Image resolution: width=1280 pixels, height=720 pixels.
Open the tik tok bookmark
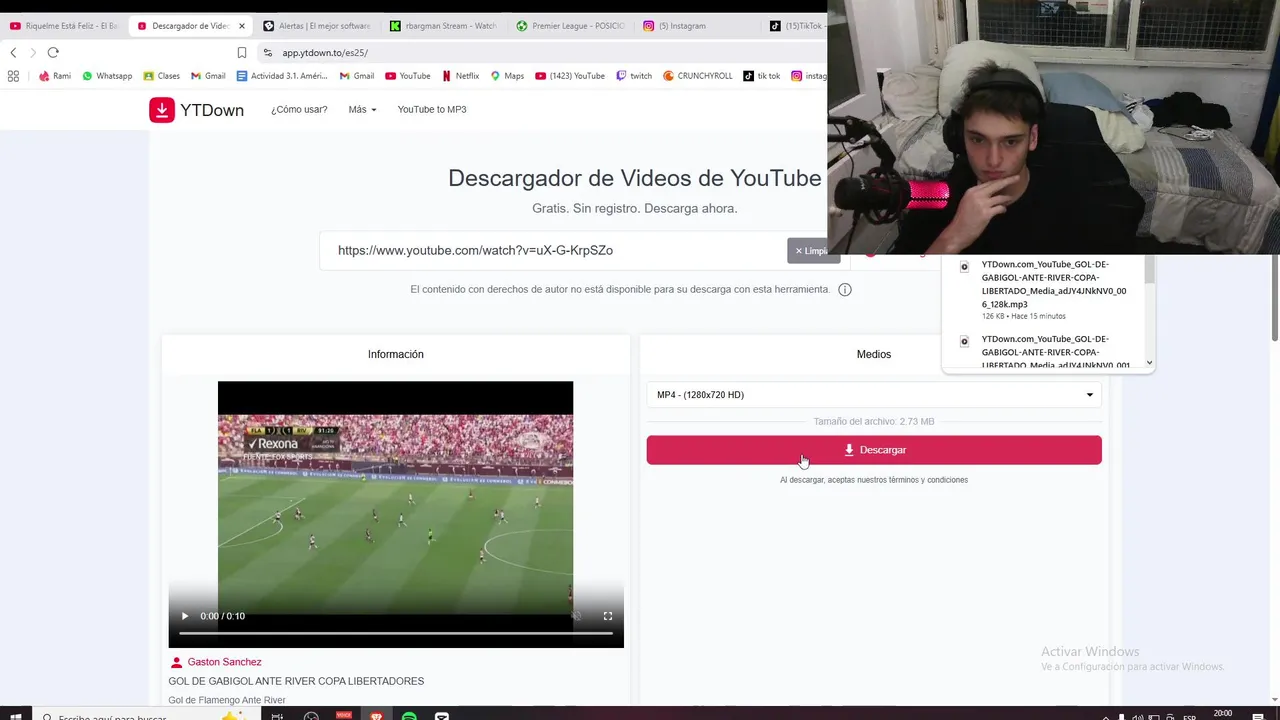(x=762, y=76)
